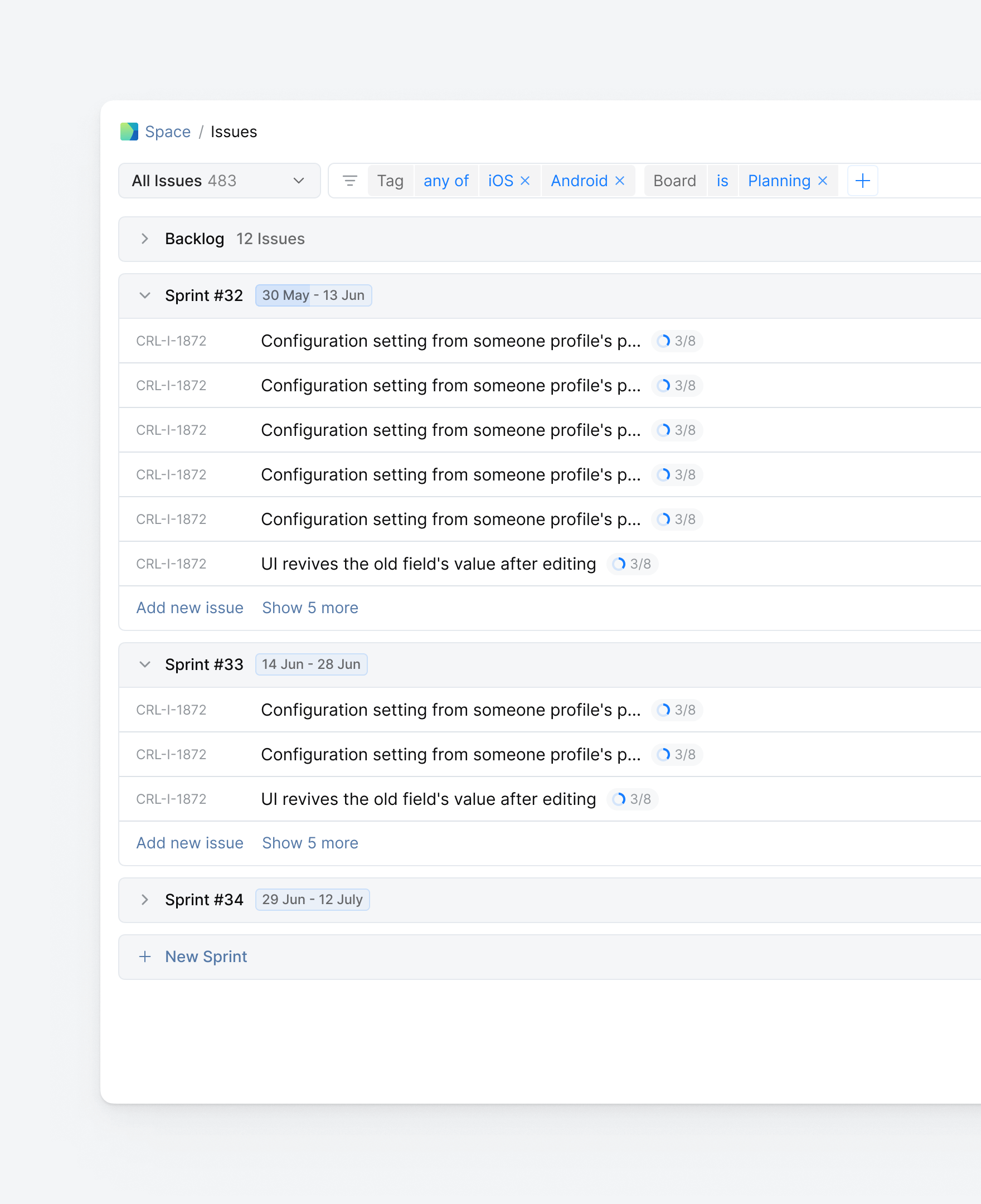981x1204 pixels.
Task: Click the Sprint #32 date range badge
Action: point(313,295)
